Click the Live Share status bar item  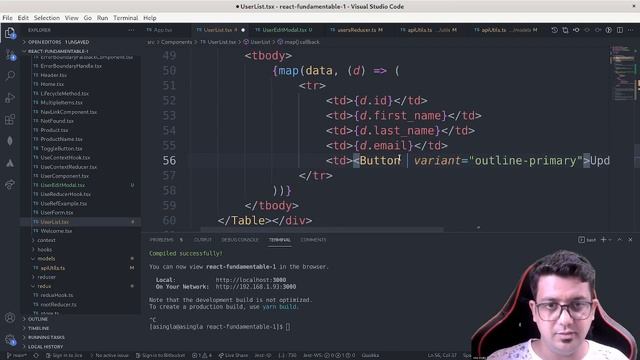point(234,356)
